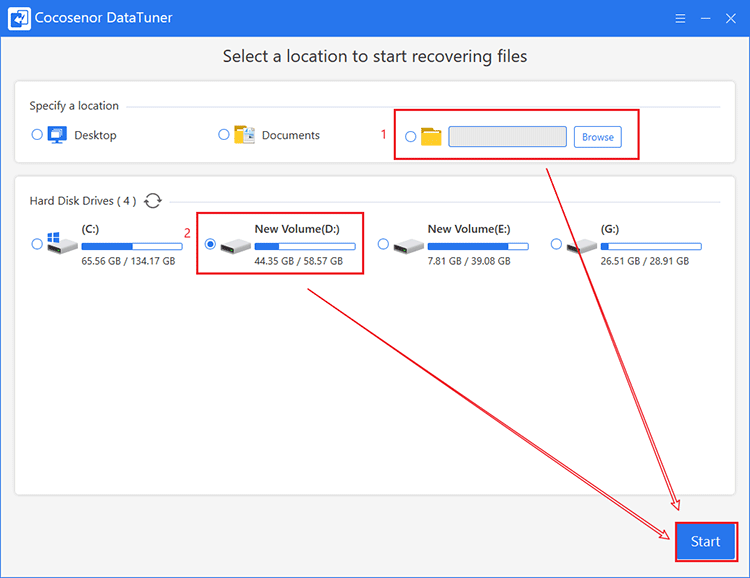Click the Desktop monitor icon

pyautogui.click(x=57, y=135)
